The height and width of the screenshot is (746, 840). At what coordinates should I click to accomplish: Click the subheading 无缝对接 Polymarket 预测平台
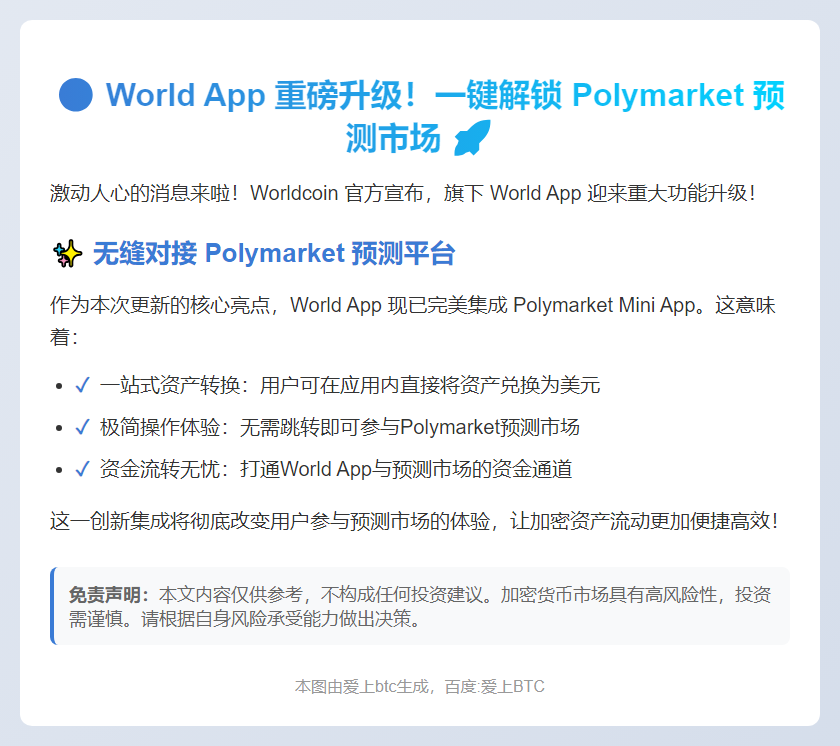click(273, 254)
